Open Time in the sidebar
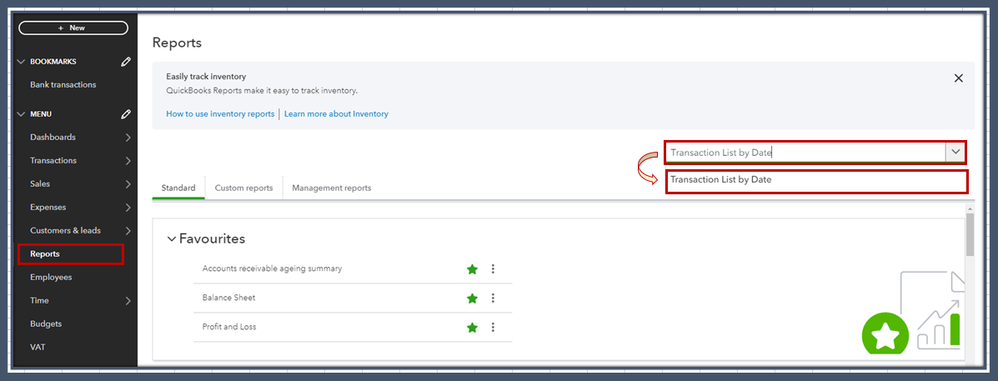Screen dimensions: 998x381 pos(39,301)
